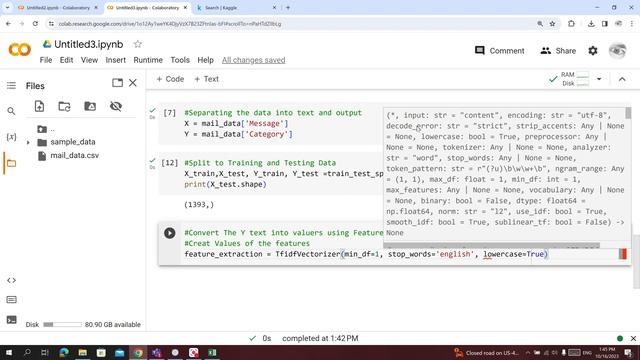Mount Google Drive
Screen dimensions: 640x360
click(90, 106)
